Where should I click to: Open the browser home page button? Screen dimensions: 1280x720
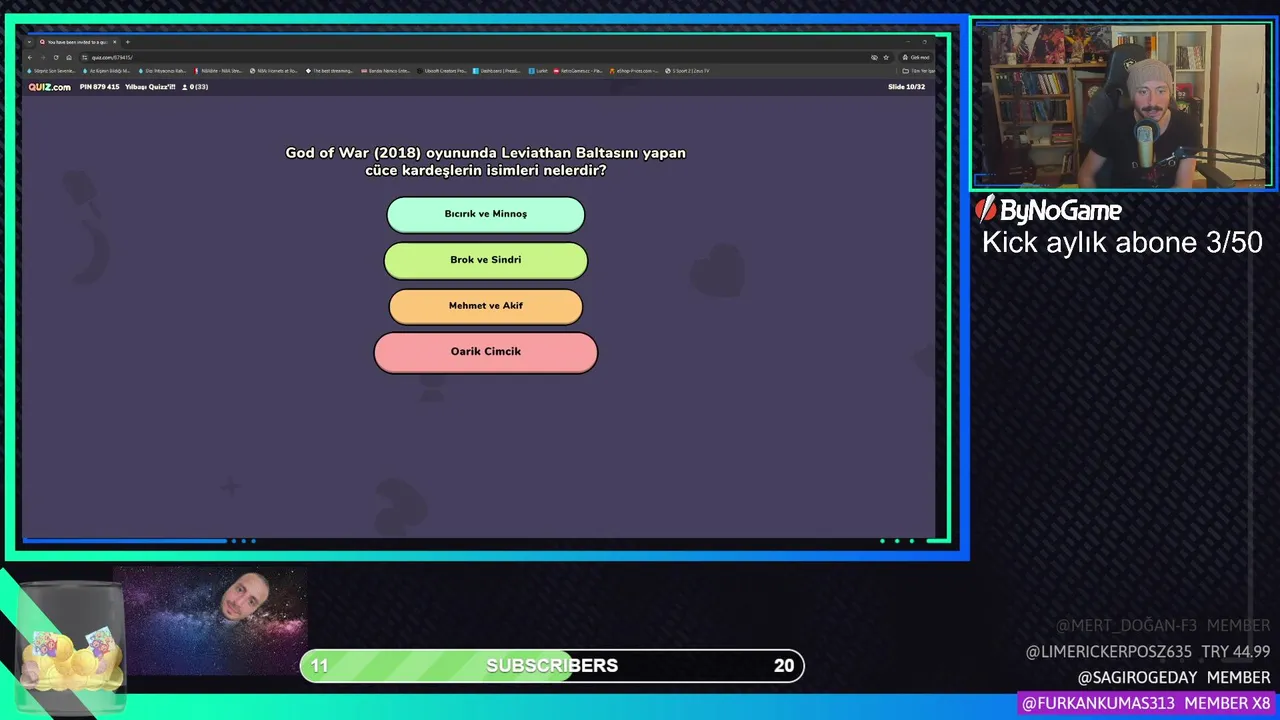coord(69,57)
